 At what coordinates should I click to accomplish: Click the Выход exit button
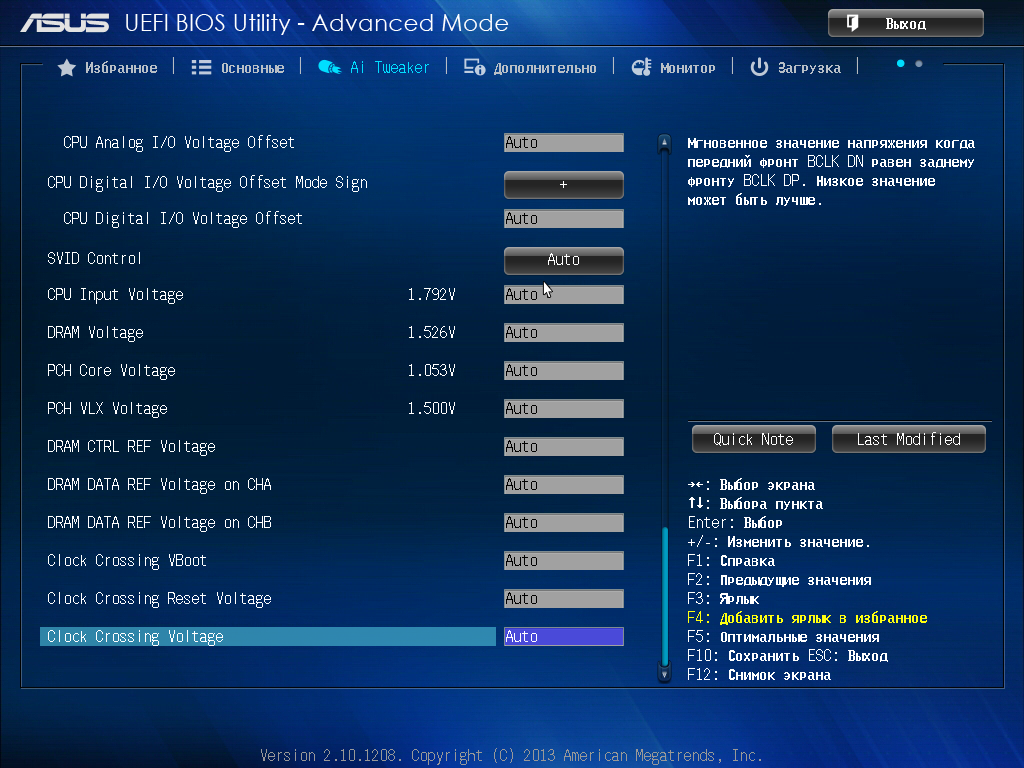pos(906,24)
